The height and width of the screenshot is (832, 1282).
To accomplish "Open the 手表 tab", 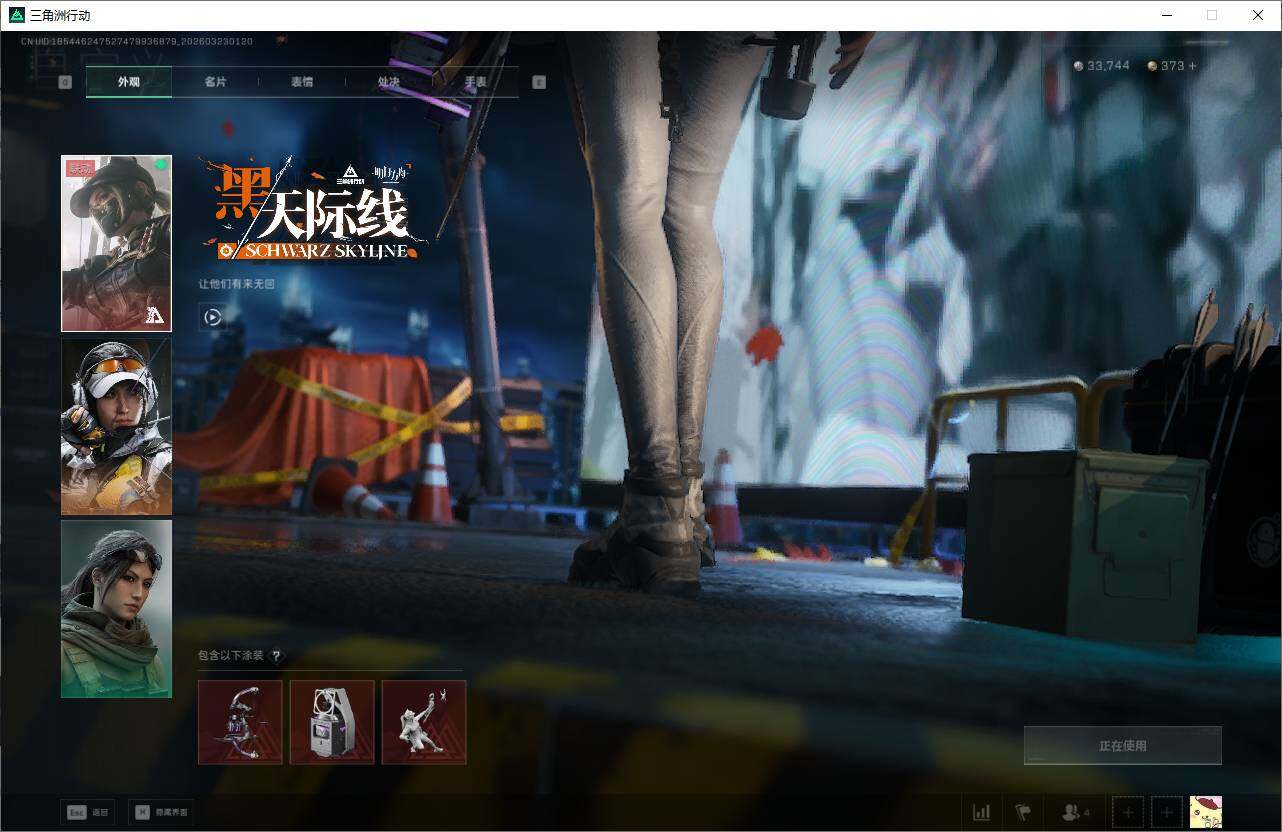I will (x=476, y=82).
